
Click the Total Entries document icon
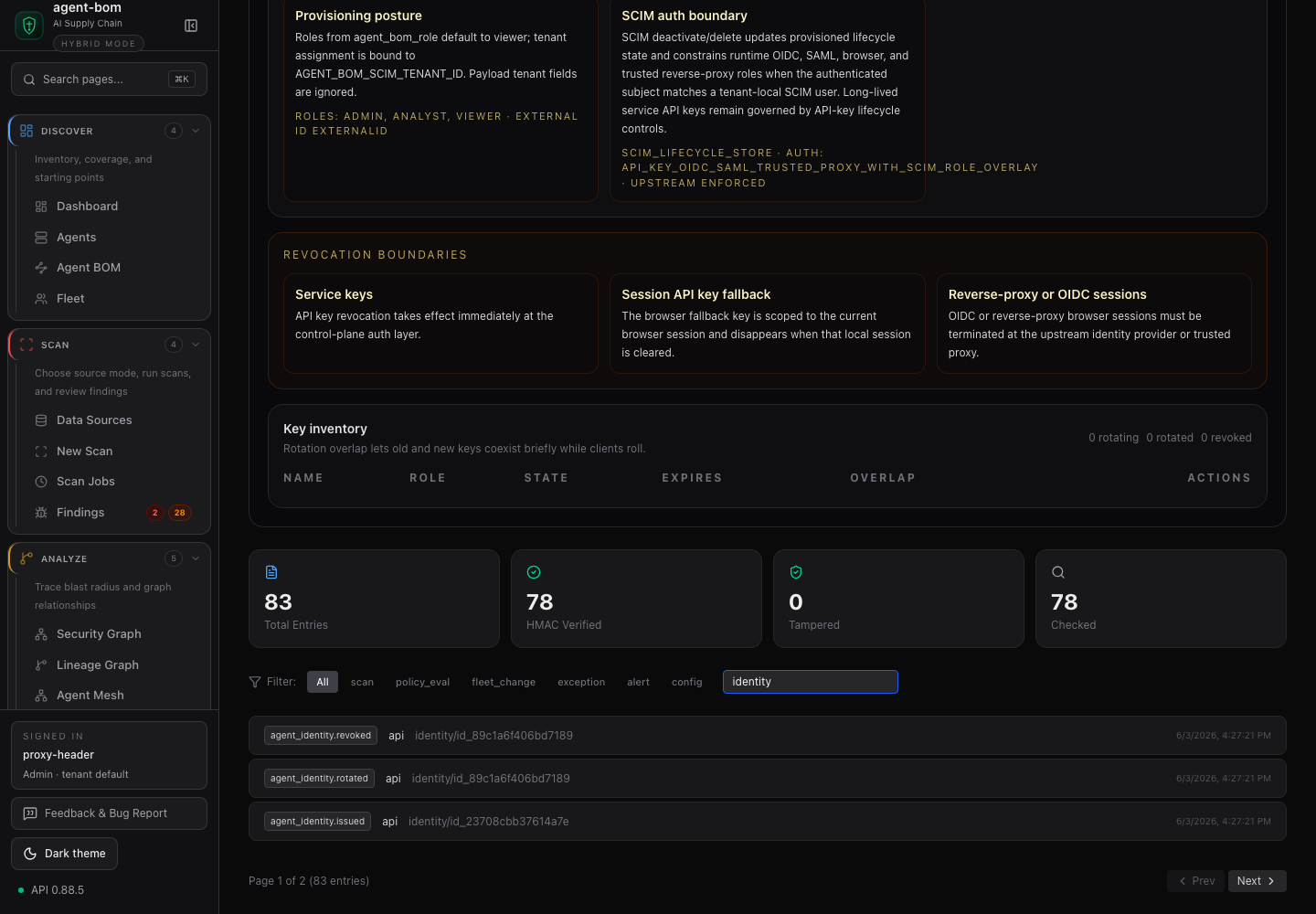271,572
